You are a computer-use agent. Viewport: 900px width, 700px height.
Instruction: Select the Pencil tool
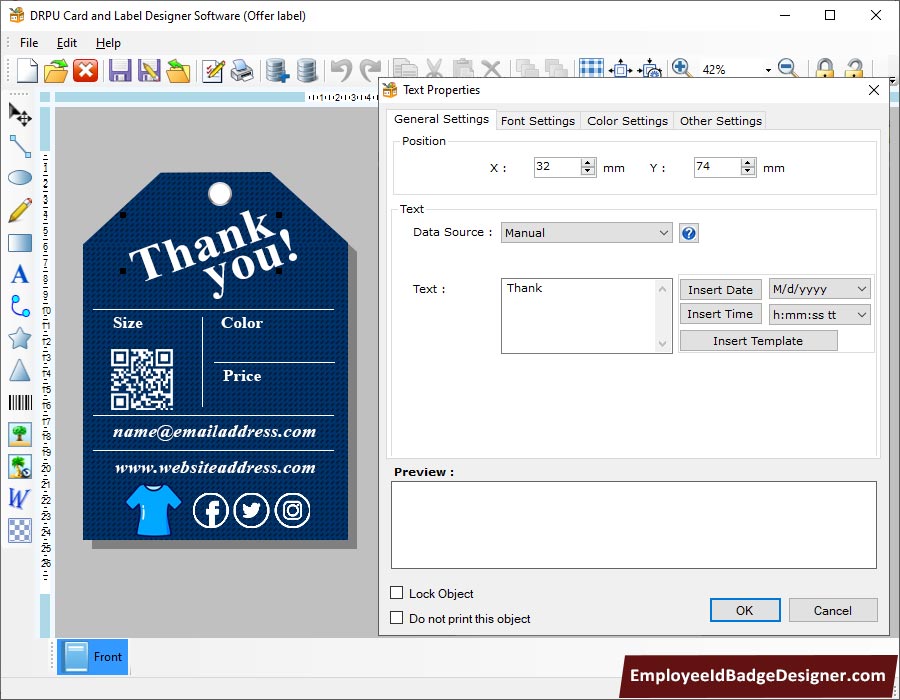(x=20, y=210)
